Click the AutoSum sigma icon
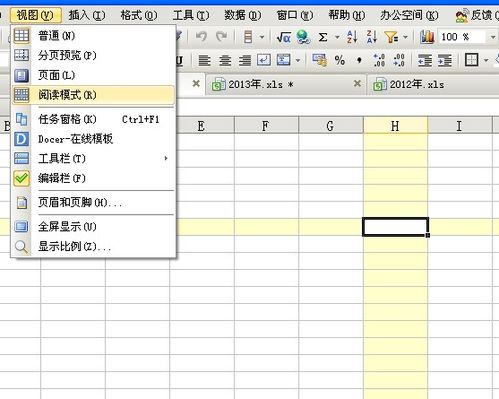Viewport: 499px width, 399px height. coord(323,37)
